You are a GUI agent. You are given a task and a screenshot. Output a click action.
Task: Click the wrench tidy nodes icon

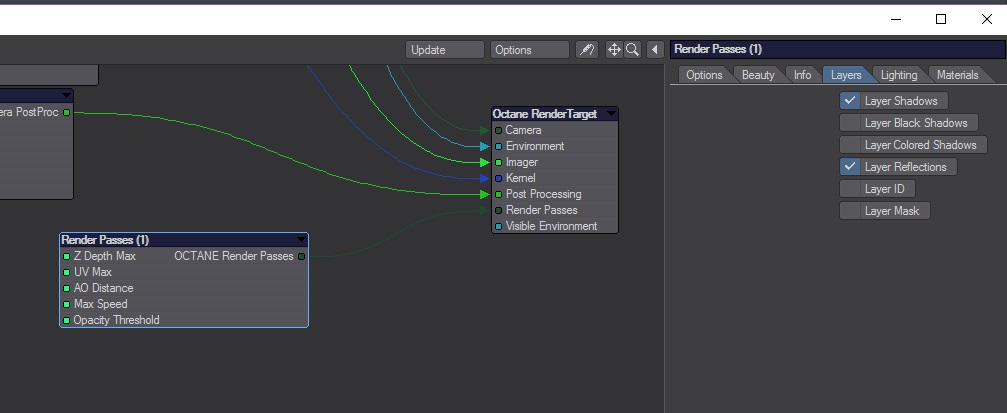[x=587, y=49]
